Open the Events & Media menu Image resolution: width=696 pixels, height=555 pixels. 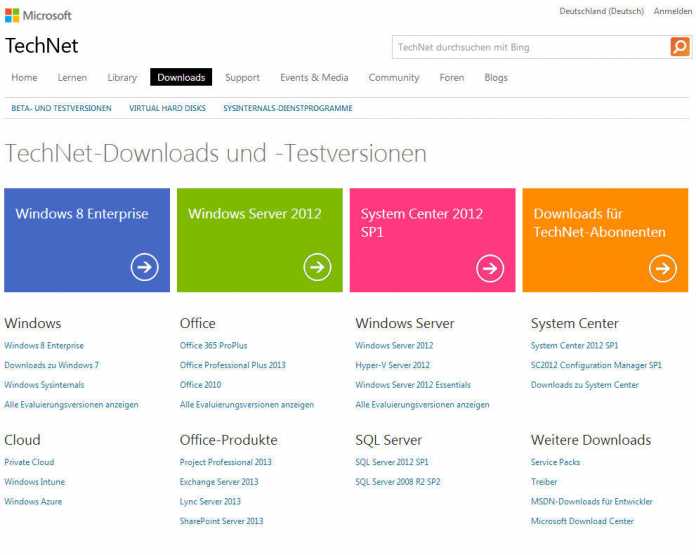pos(314,78)
